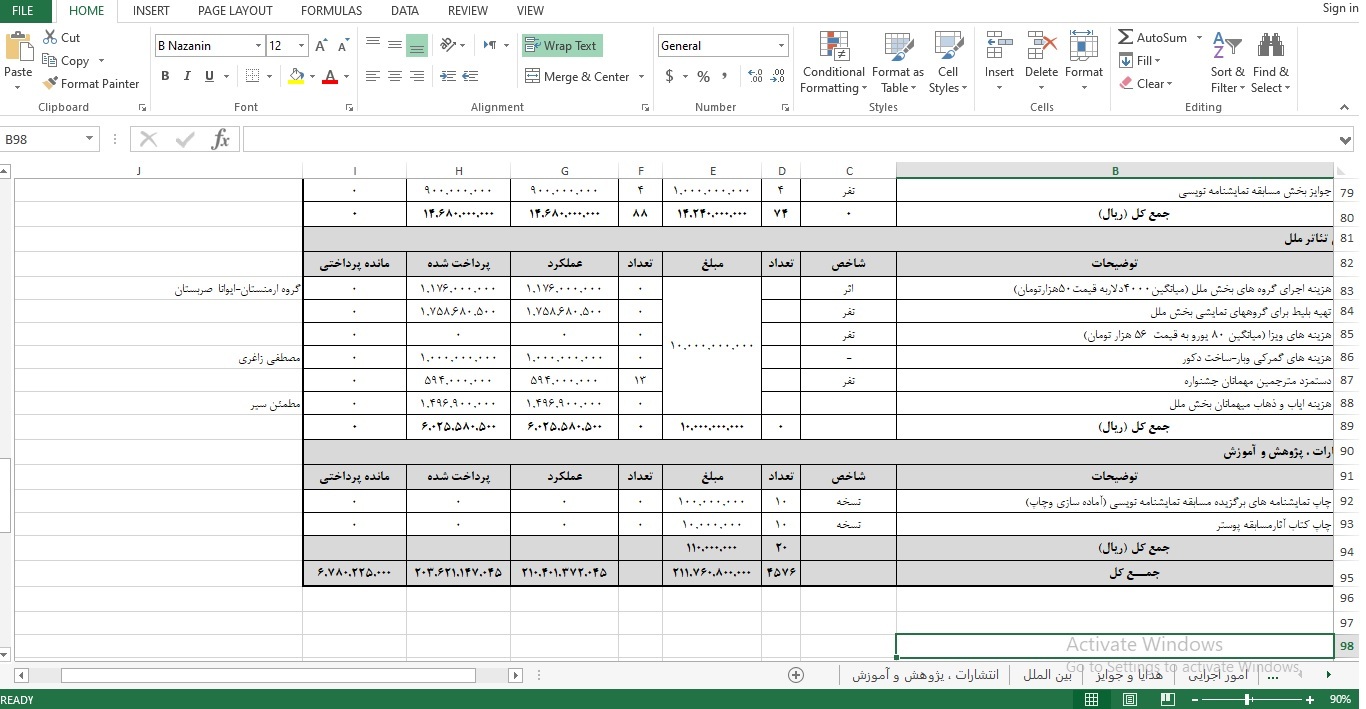This screenshot has height=709, width=1366.
Task: Toggle Bold formatting
Action: 165,77
